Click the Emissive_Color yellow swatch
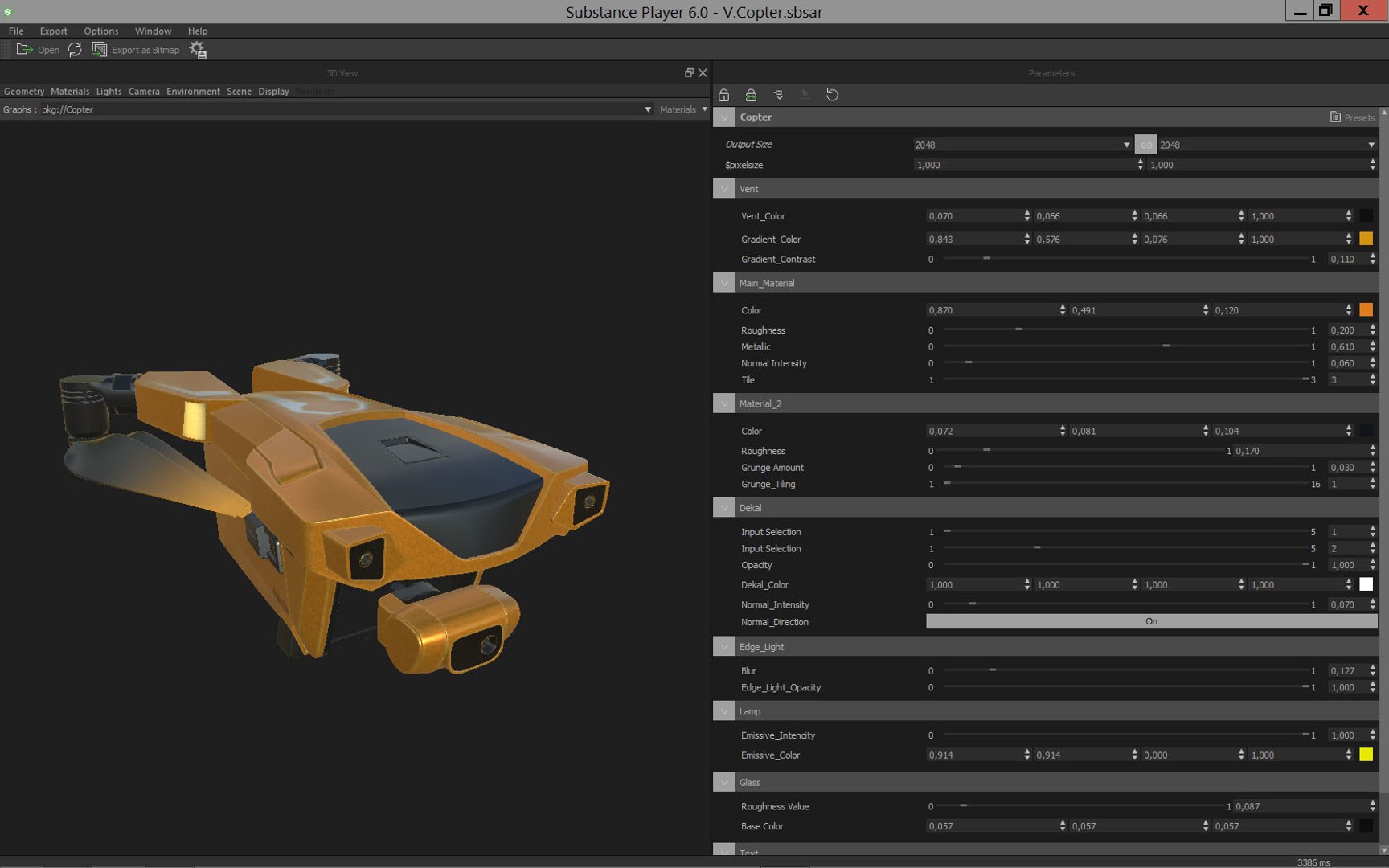 tap(1366, 755)
